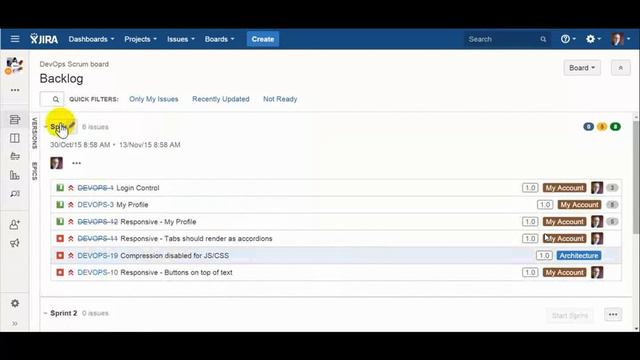Image resolution: width=640 pixels, height=360 pixels.
Task: Collapse the Sprint 2 section
Action: 46,313
